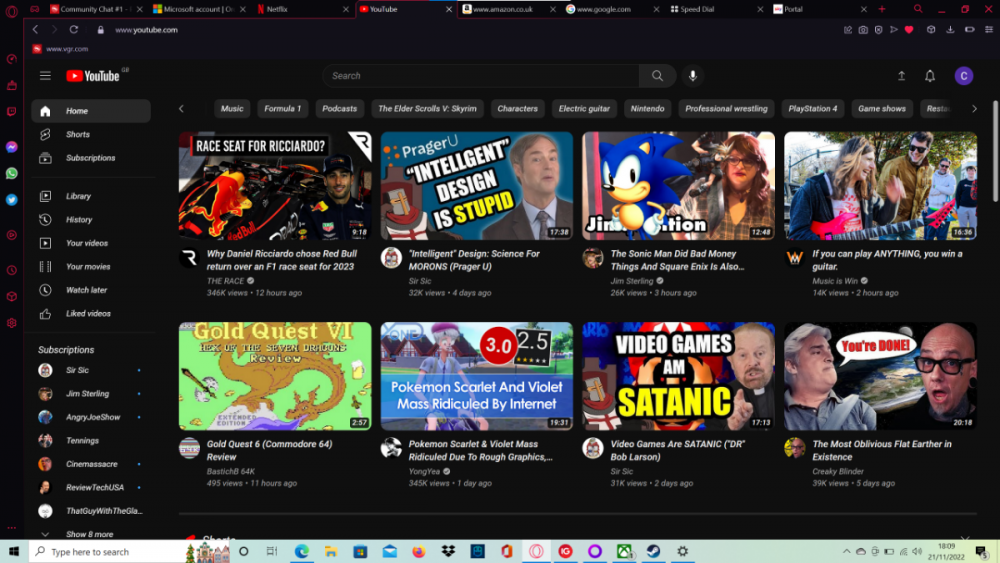This screenshot has width=1000, height=563.
Task: Take a snapshot with the camera icon
Action: click(x=863, y=30)
